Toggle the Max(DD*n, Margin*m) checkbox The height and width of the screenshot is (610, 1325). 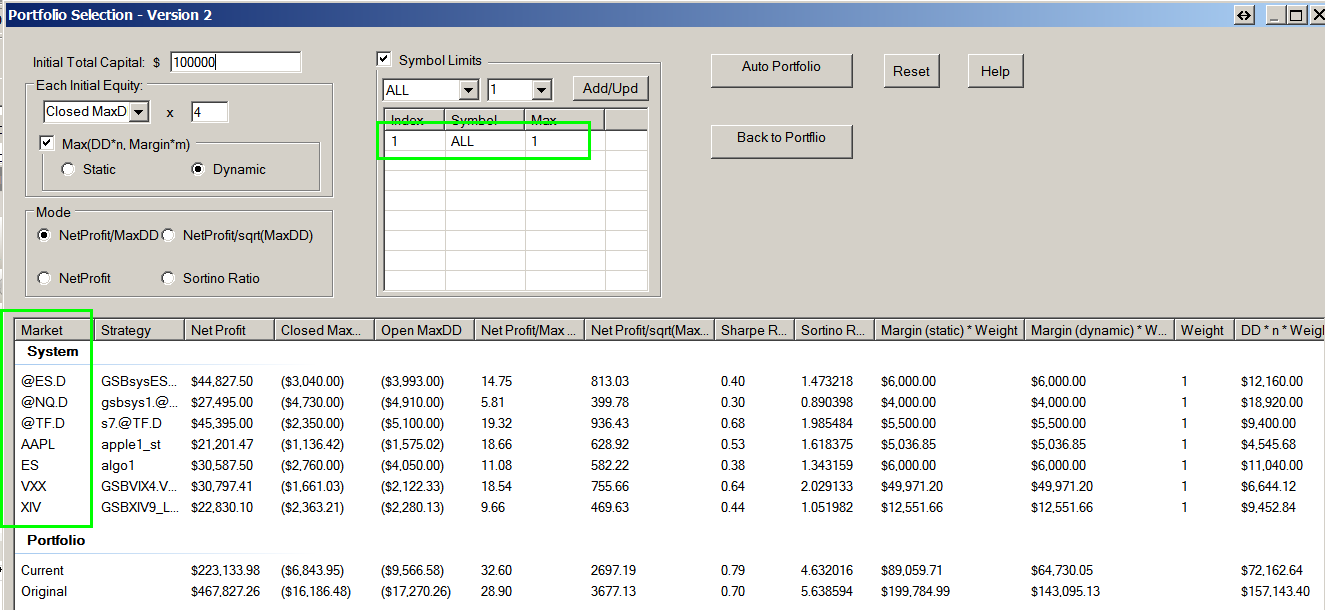(47, 143)
